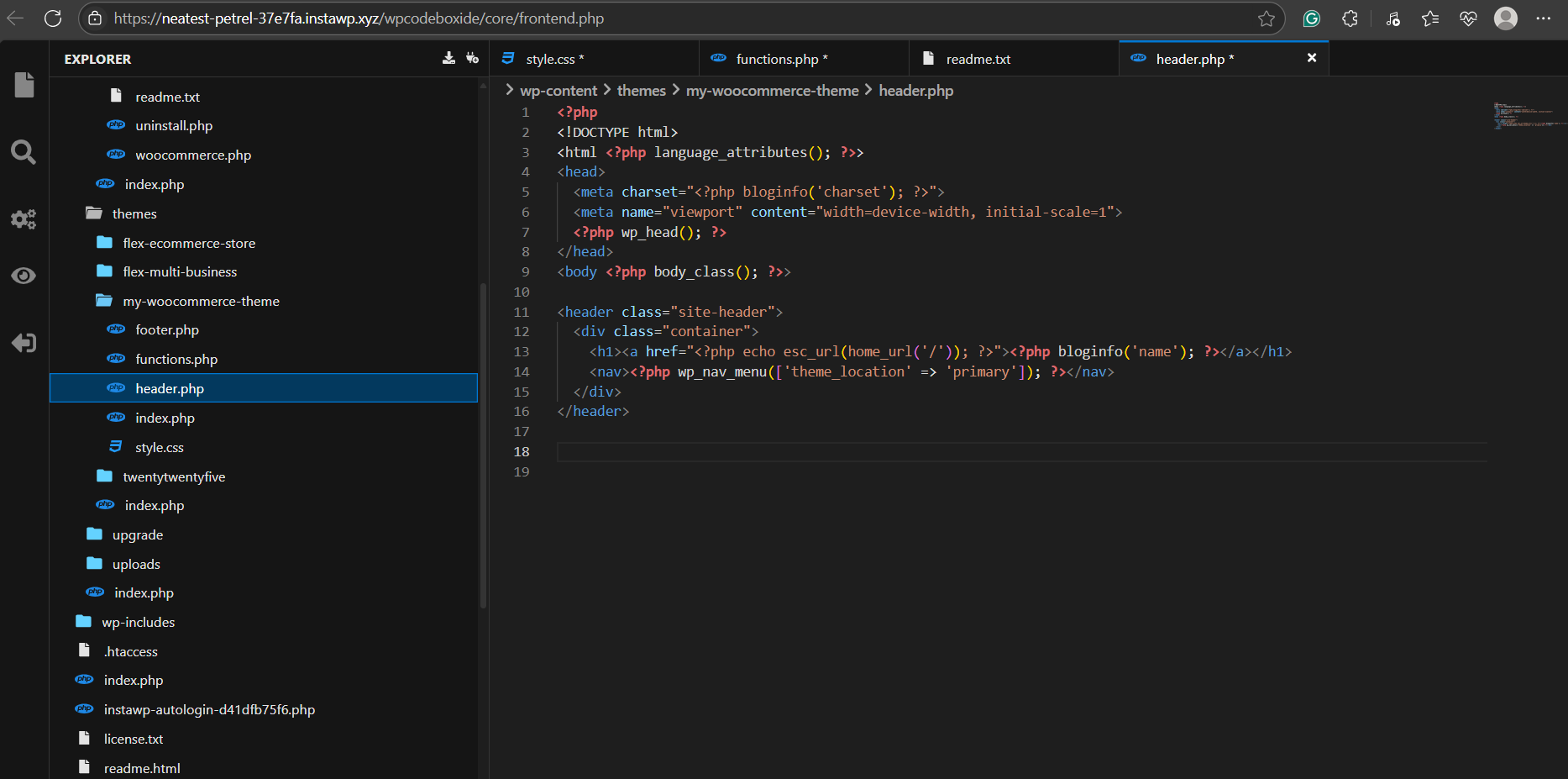Click the download icon in Explorer header
Screen dimensions: 1568x779
(449, 58)
